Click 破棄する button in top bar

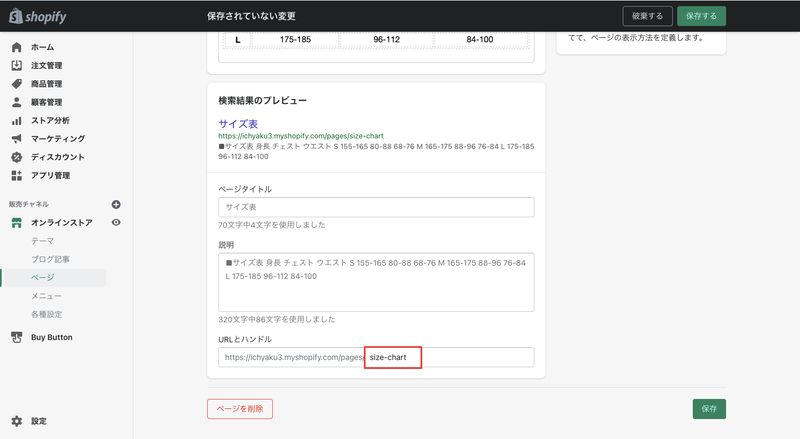647,16
